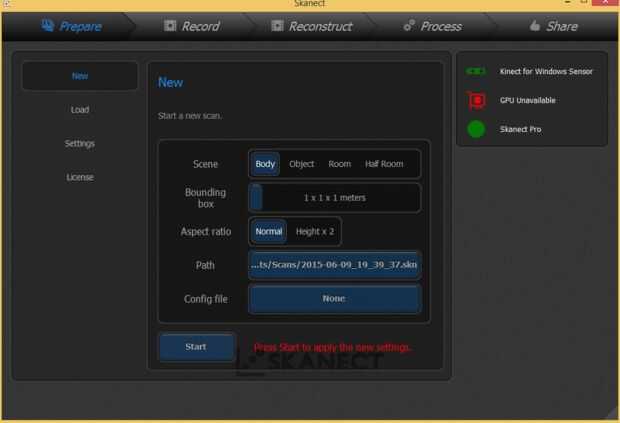
Task: Set aspect ratio to Normal
Action: [x=268, y=231]
